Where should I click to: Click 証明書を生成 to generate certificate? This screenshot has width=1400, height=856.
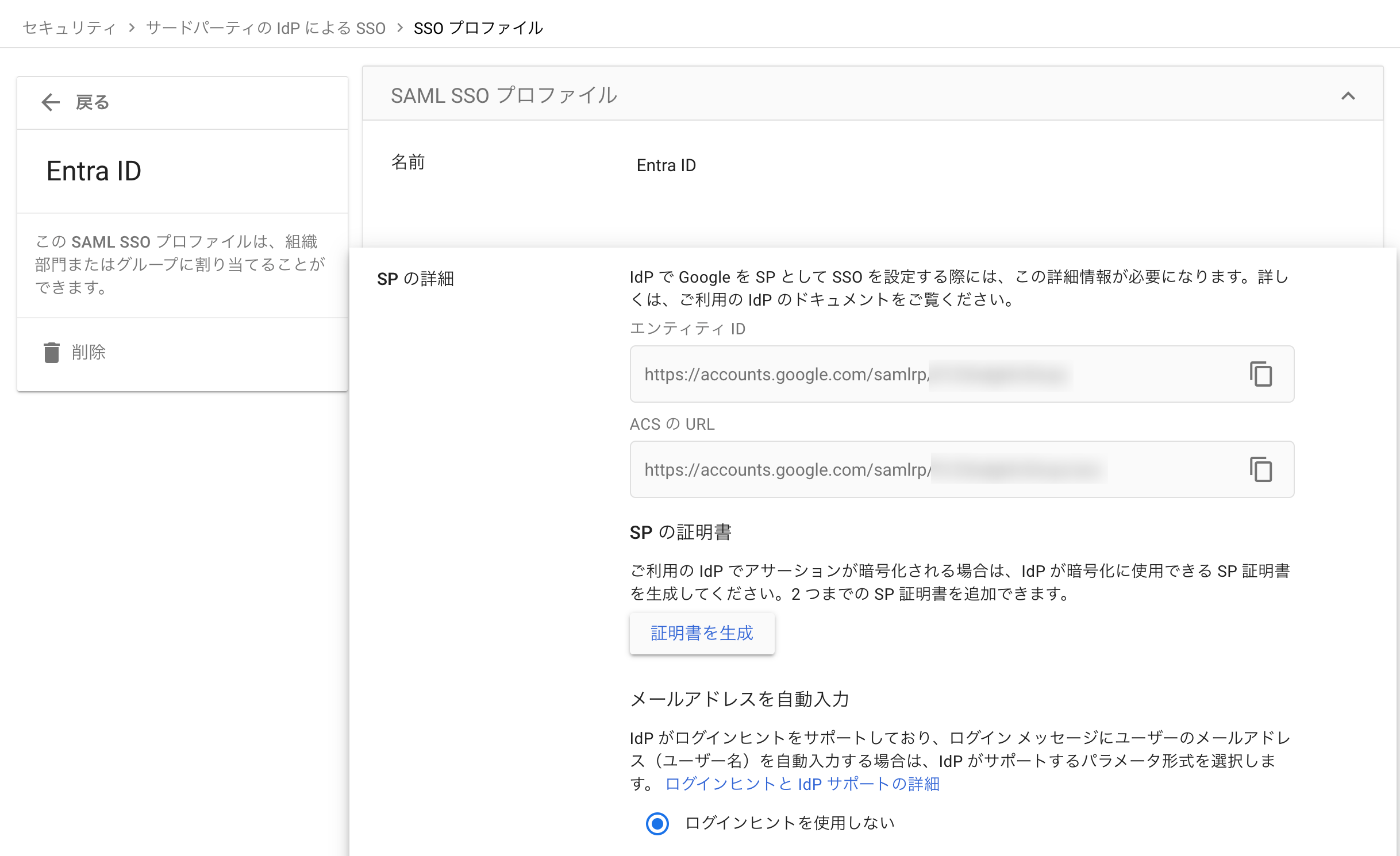pyautogui.click(x=702, y=633)
